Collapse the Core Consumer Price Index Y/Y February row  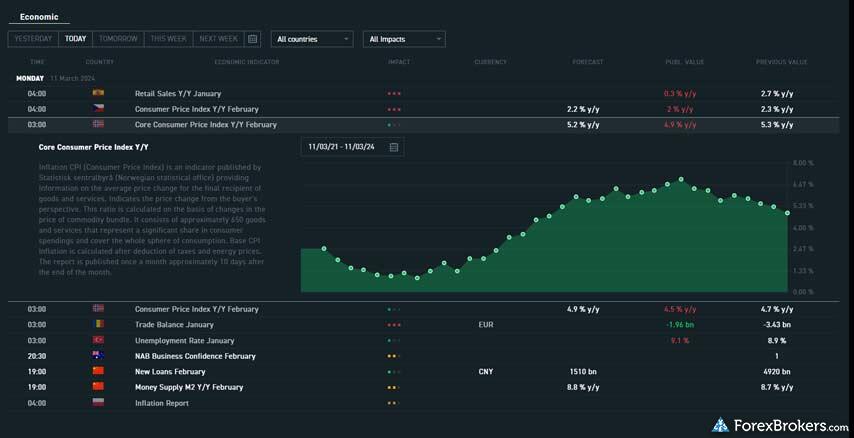(205, 125)
